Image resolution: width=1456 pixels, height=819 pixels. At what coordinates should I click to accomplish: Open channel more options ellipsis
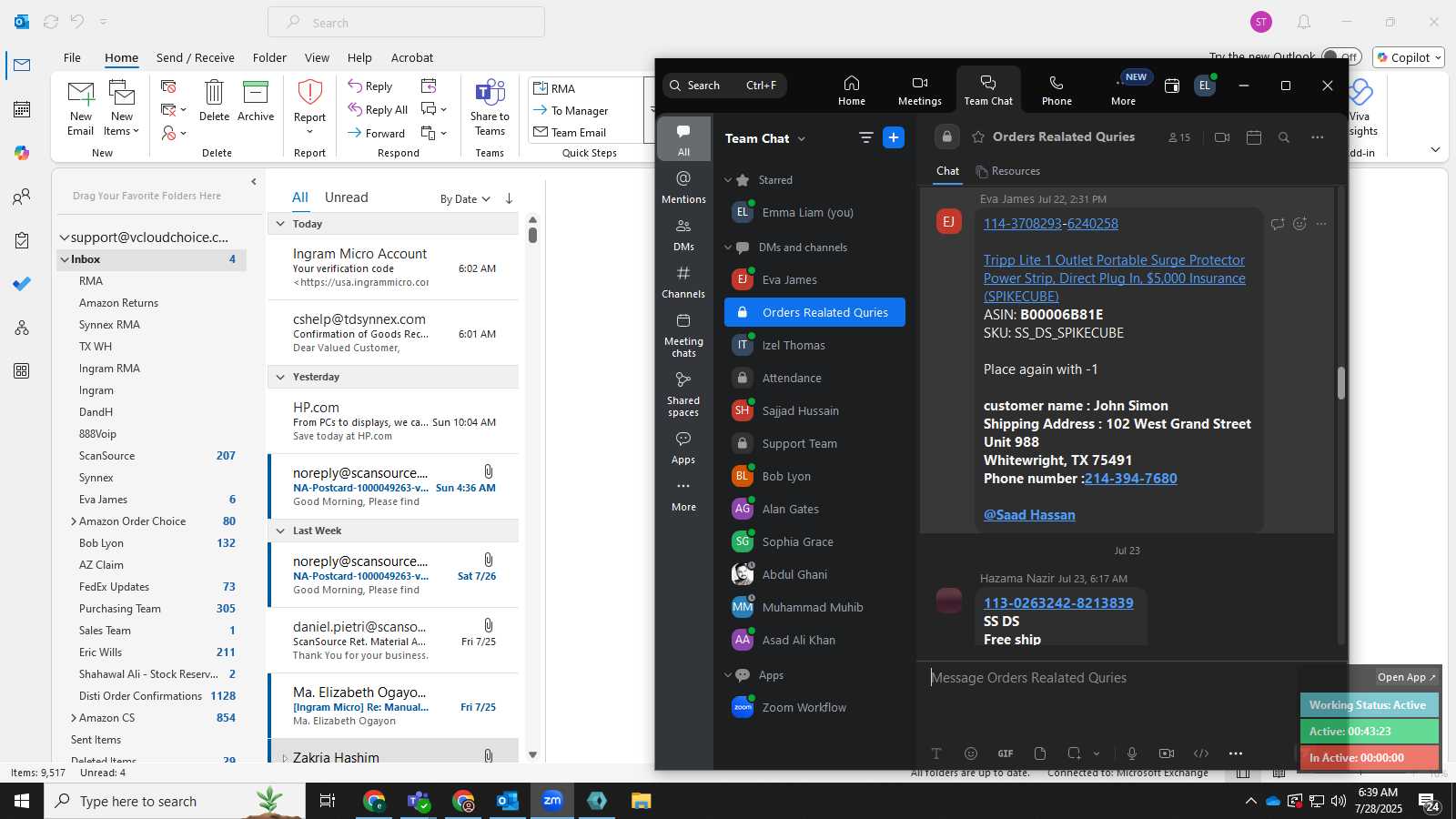tap(1317, 137)
